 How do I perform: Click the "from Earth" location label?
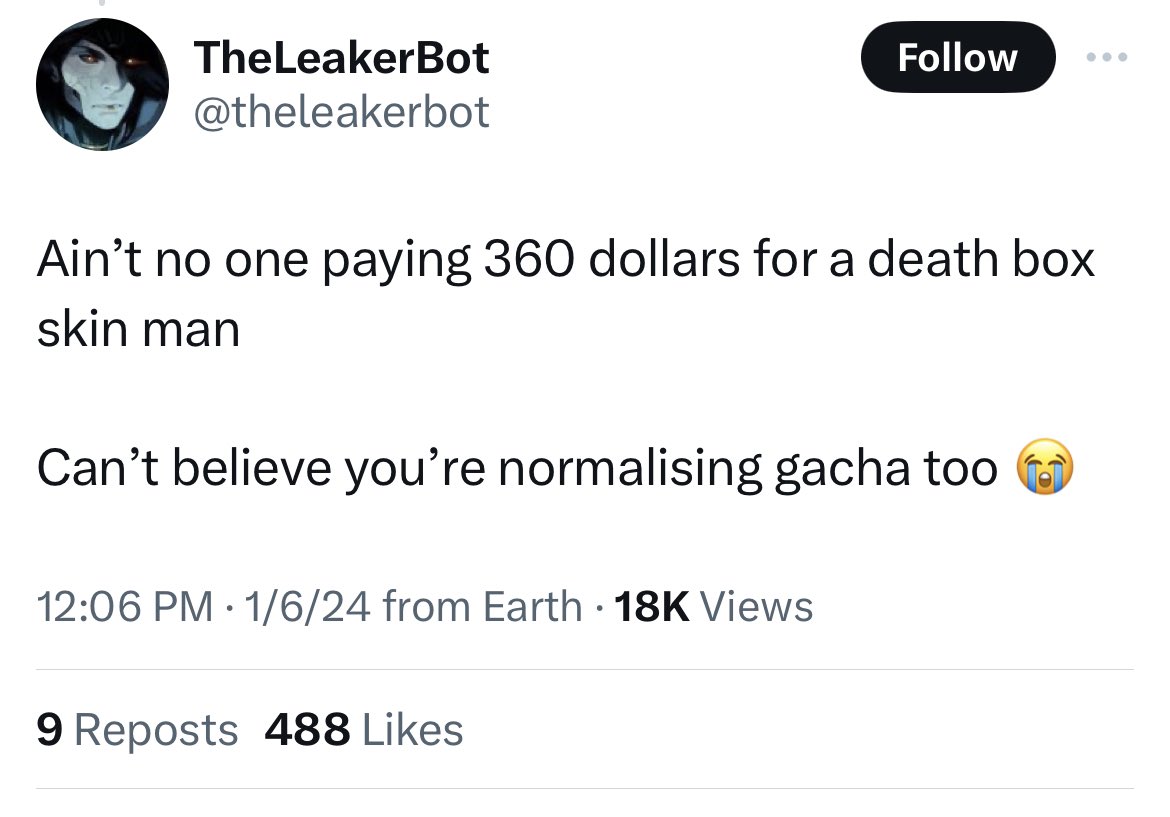[482, 605]
